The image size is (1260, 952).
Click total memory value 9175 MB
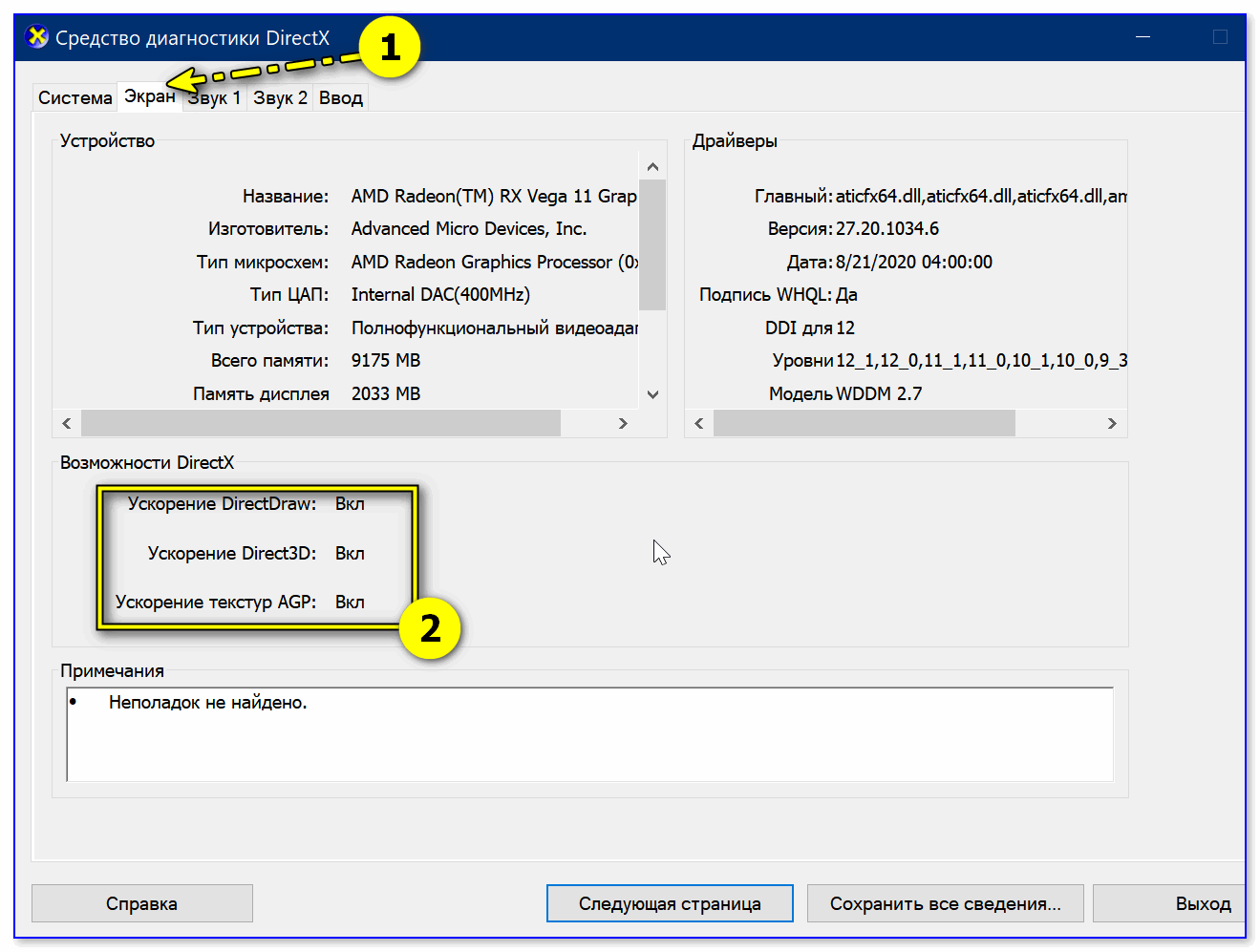coord(386,360)
